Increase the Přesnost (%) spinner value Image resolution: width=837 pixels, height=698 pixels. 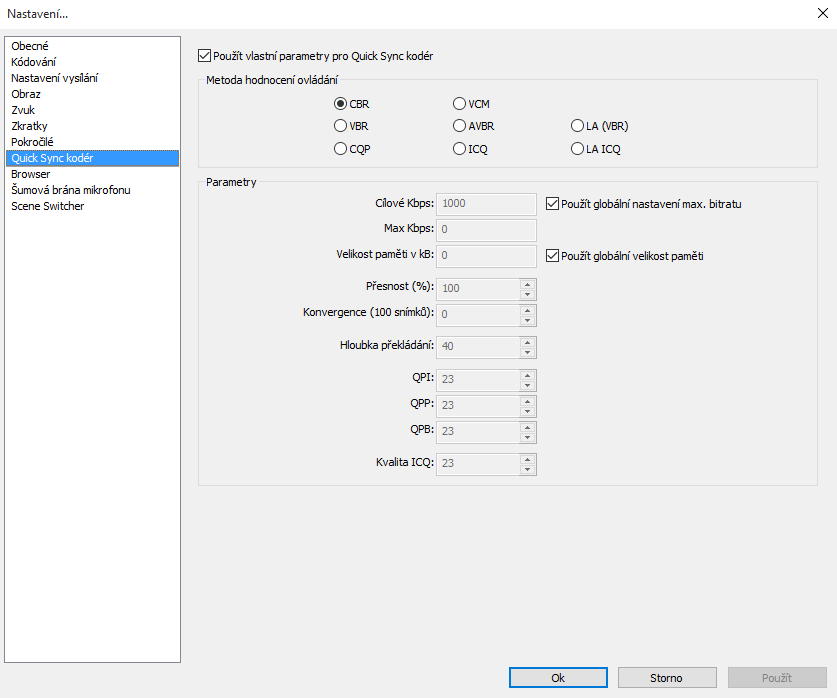527,283
